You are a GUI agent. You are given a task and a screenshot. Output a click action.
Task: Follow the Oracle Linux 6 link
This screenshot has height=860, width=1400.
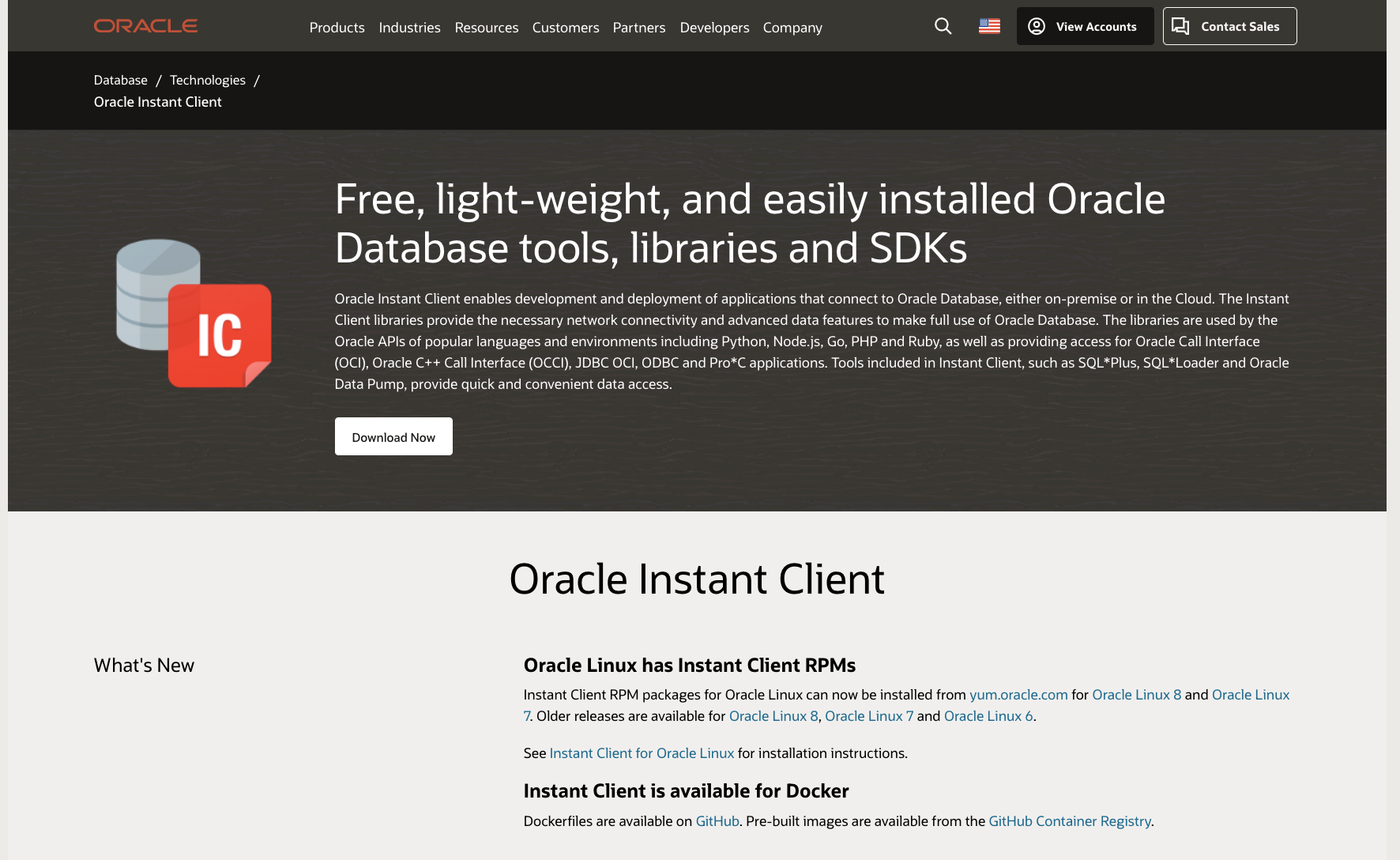click(x=988, y=715)
